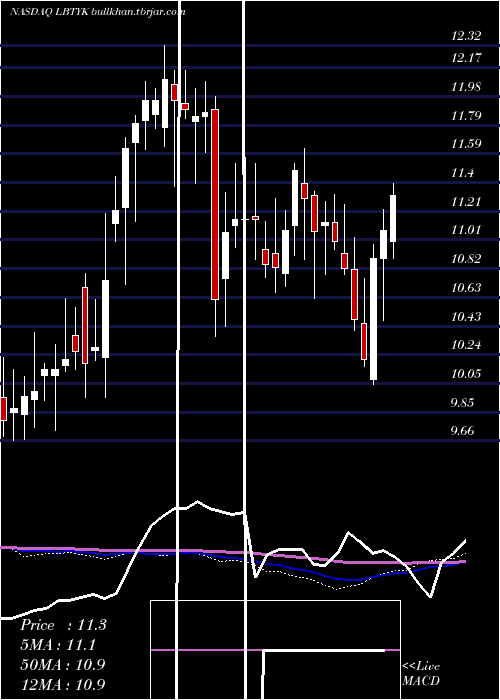Image resolution: width=500 pixels, height=700 pixels.
Task: Click the <<Live MACD label
Action: [x=421, y=673]
